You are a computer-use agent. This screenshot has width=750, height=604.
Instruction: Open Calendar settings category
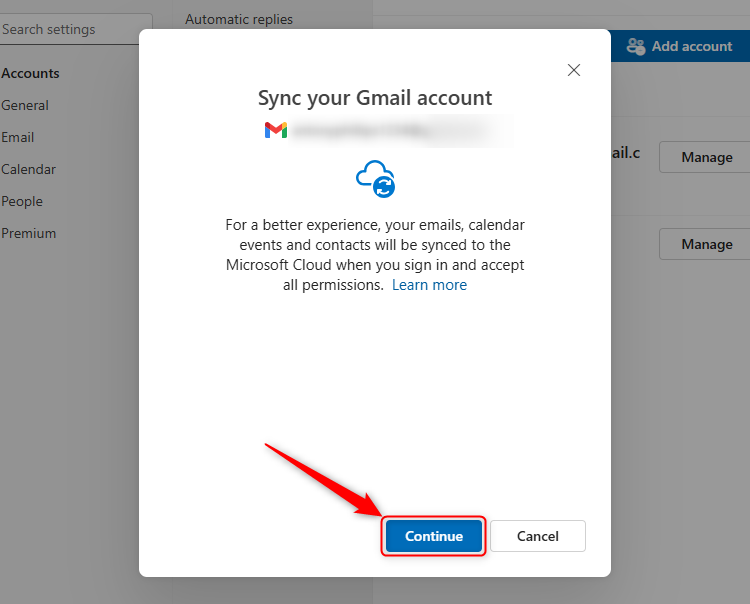(28, 169)
